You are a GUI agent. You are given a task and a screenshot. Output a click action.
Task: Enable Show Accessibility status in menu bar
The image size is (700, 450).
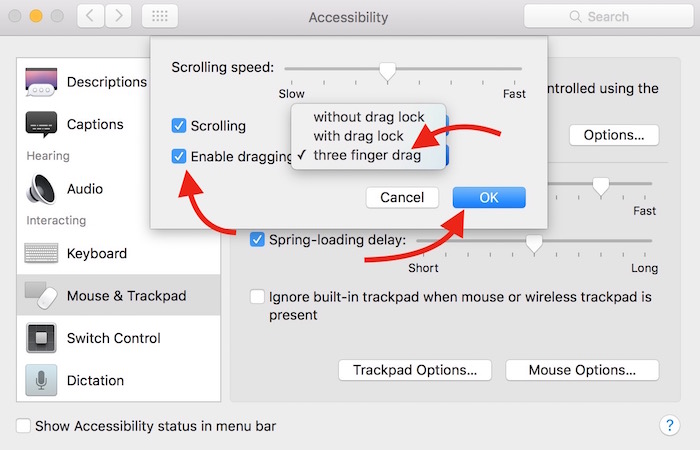click(23, 426)
